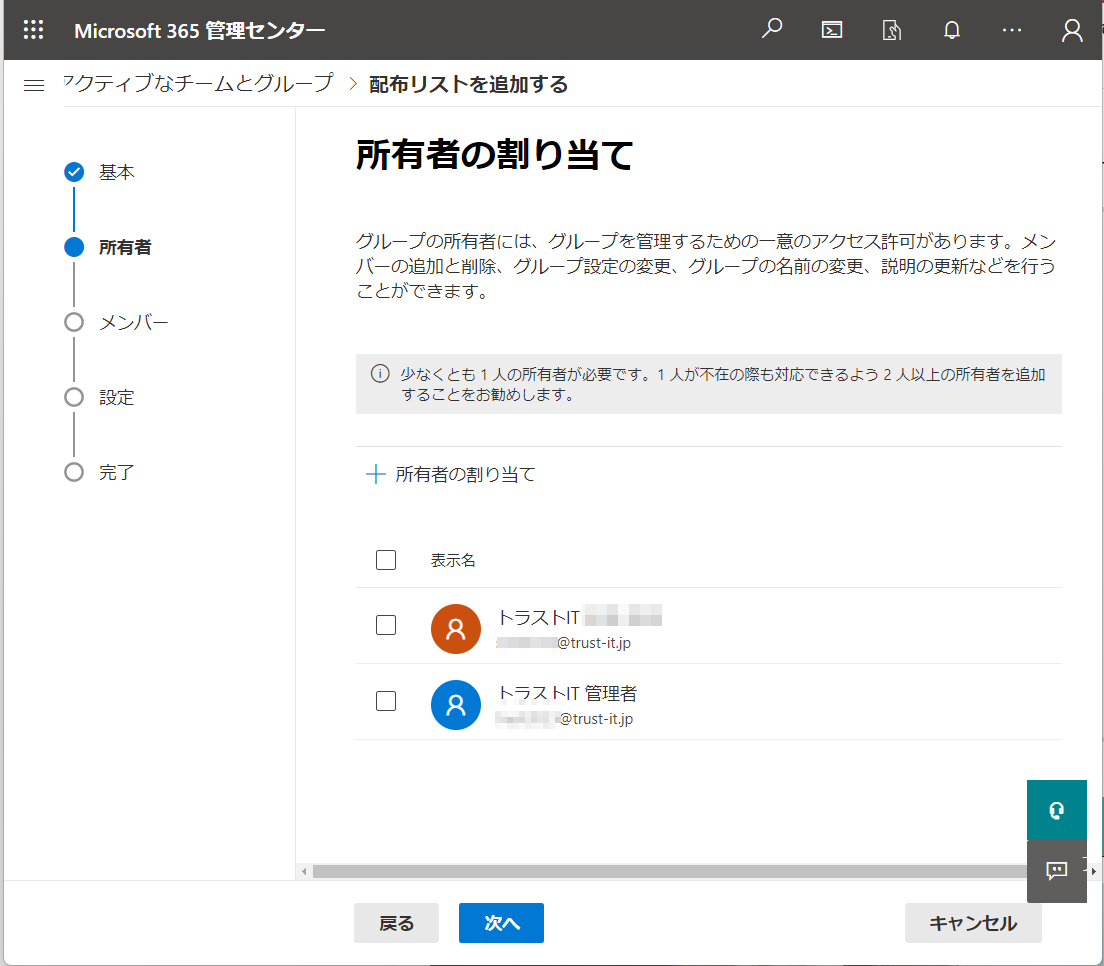Open the app launcher grid icon
This screenshot has height=966, width=1104.
[33, 30]
